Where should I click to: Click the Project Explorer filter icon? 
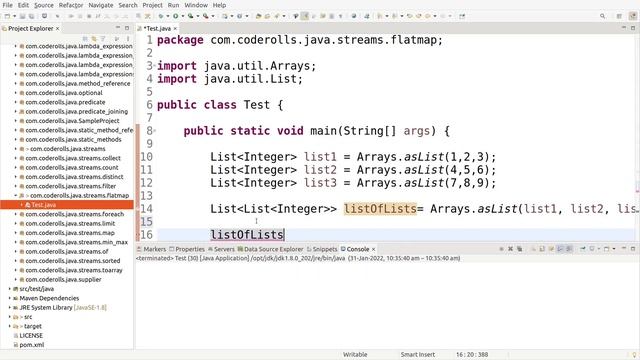click(x=102, y=39)
